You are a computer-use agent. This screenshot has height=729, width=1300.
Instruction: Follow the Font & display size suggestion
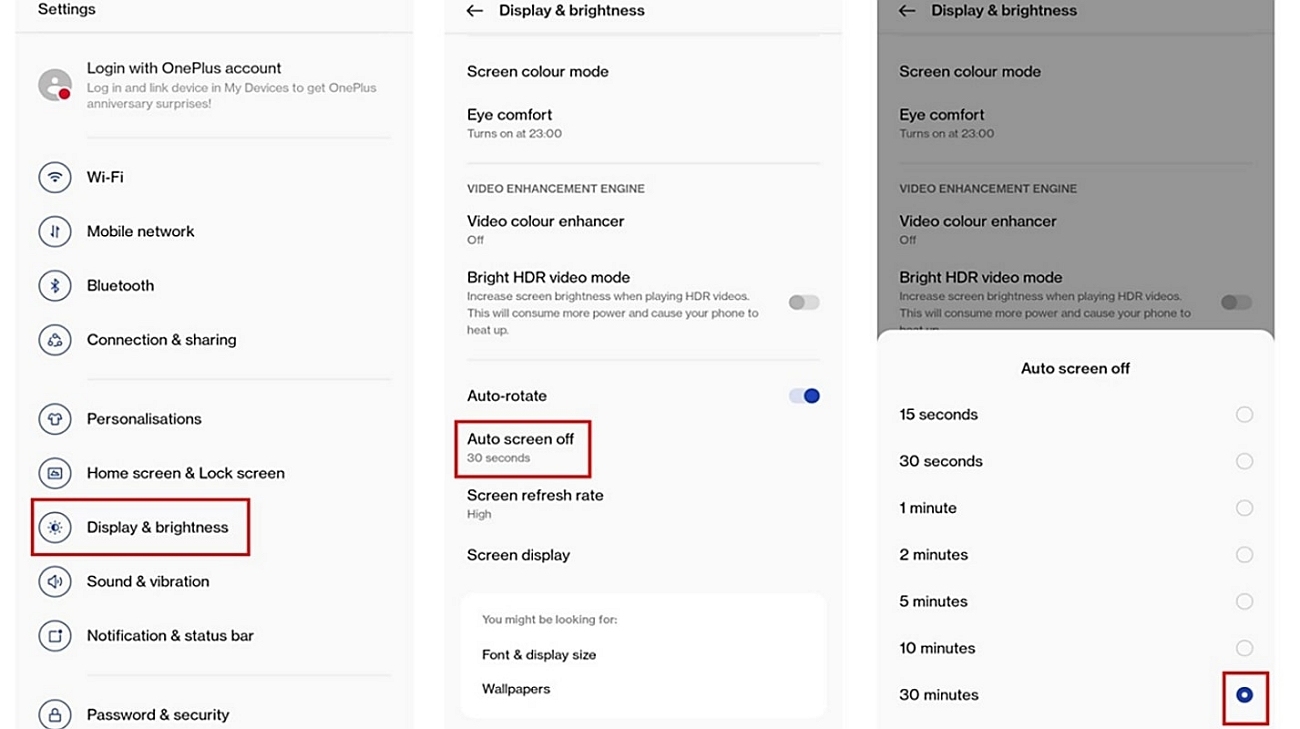(x=539, y=655)
